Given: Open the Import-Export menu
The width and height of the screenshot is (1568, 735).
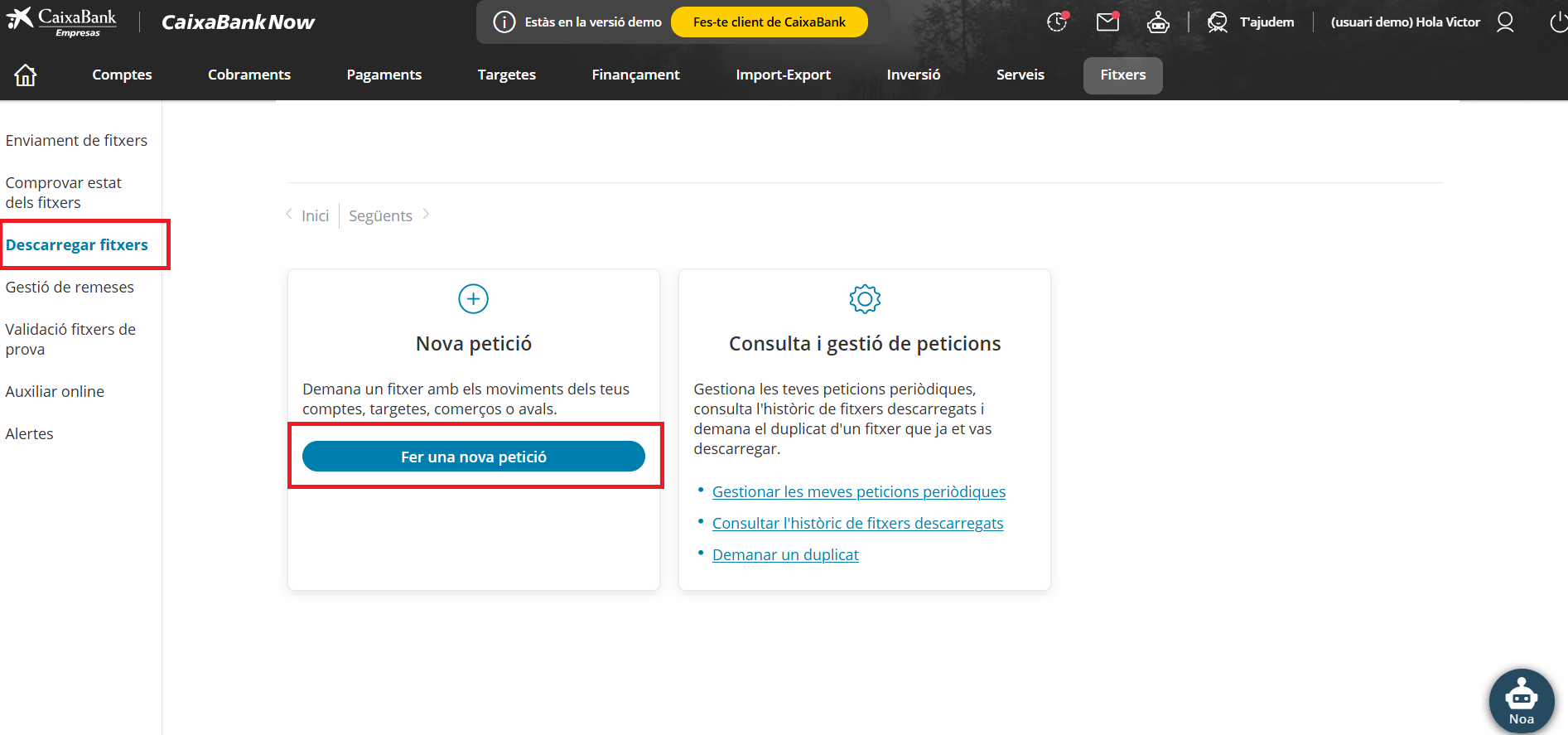Looking at the screenshot, I should coord(783,75).
